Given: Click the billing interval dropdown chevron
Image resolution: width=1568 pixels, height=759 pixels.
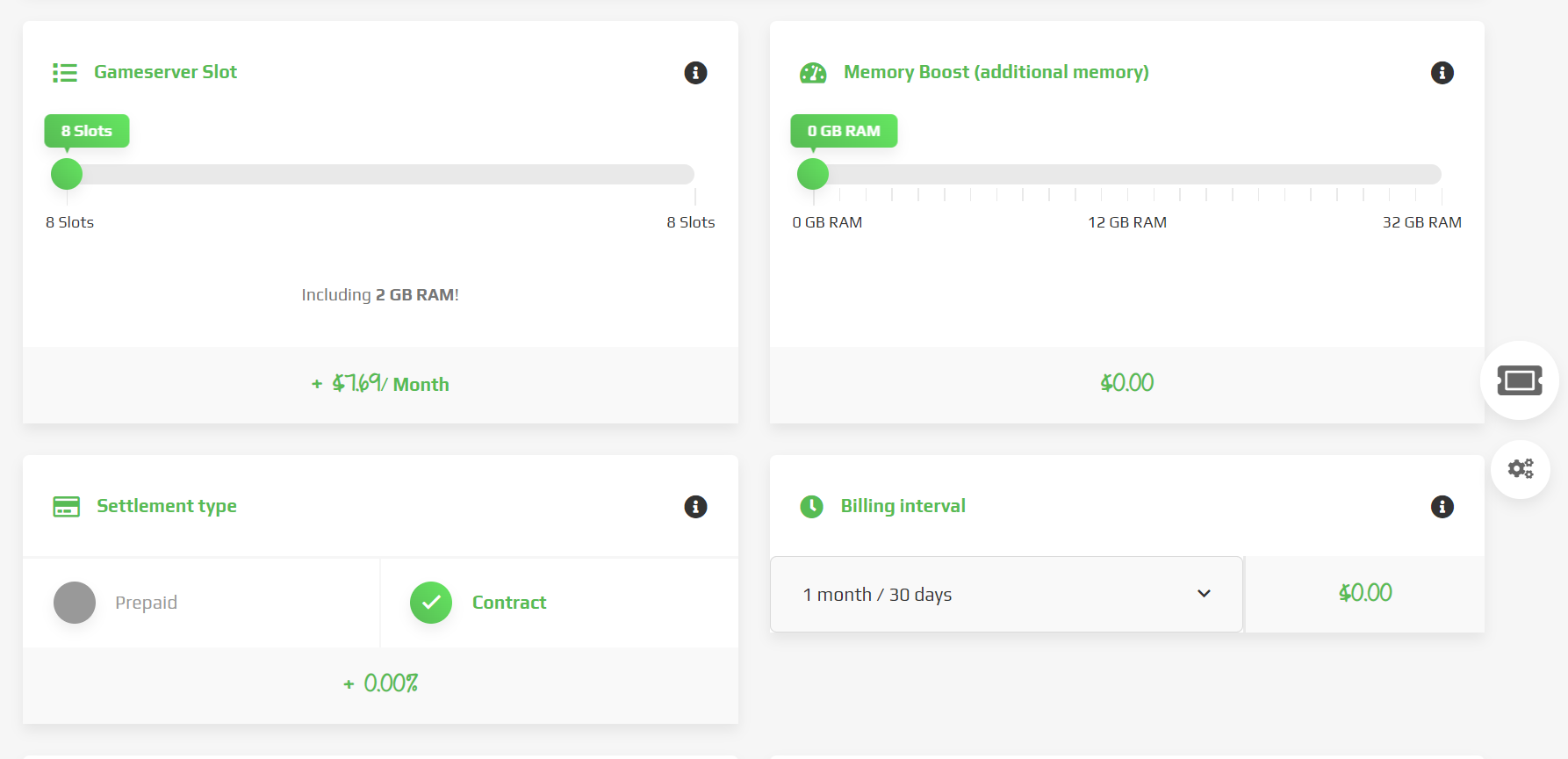Looking at the screenshot, I should click(x=1204, y=594).
